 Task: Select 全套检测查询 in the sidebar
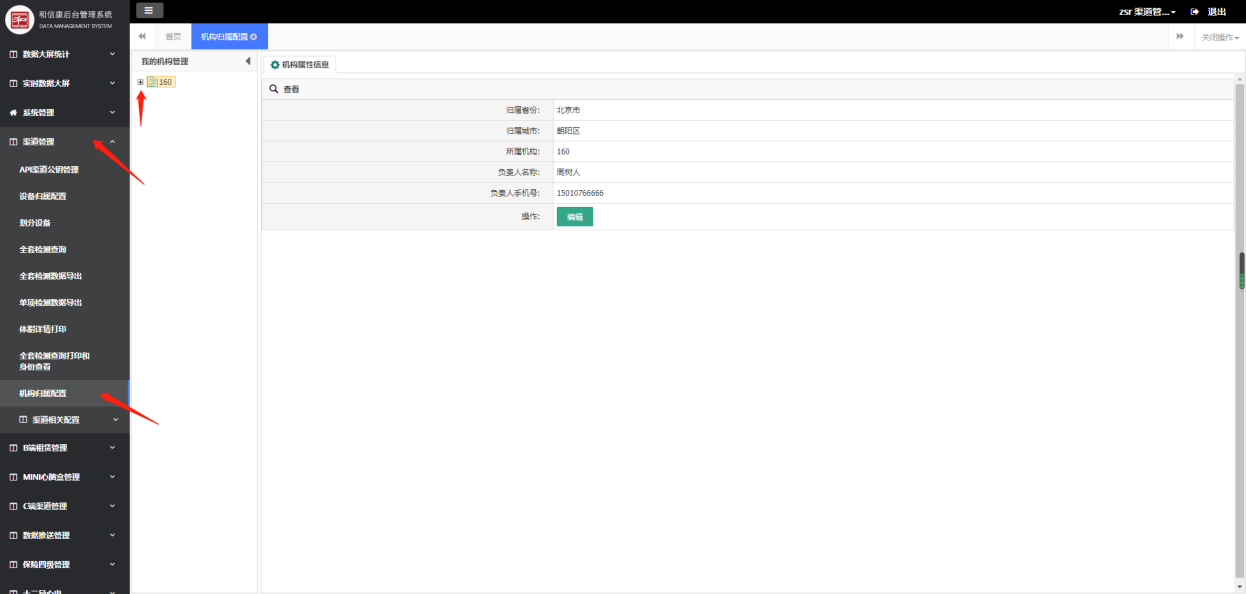pos(43,249)
